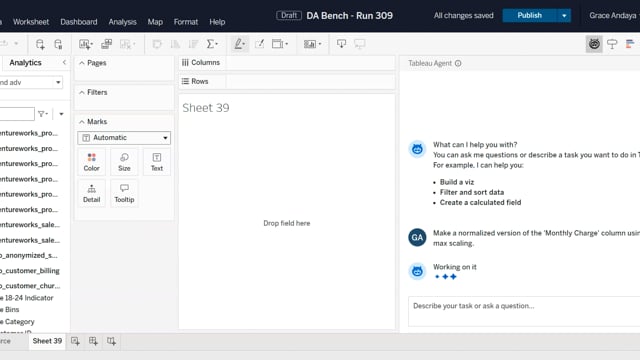
Task: Select the Sheet 39 tab
Action: tap(47, 341)
